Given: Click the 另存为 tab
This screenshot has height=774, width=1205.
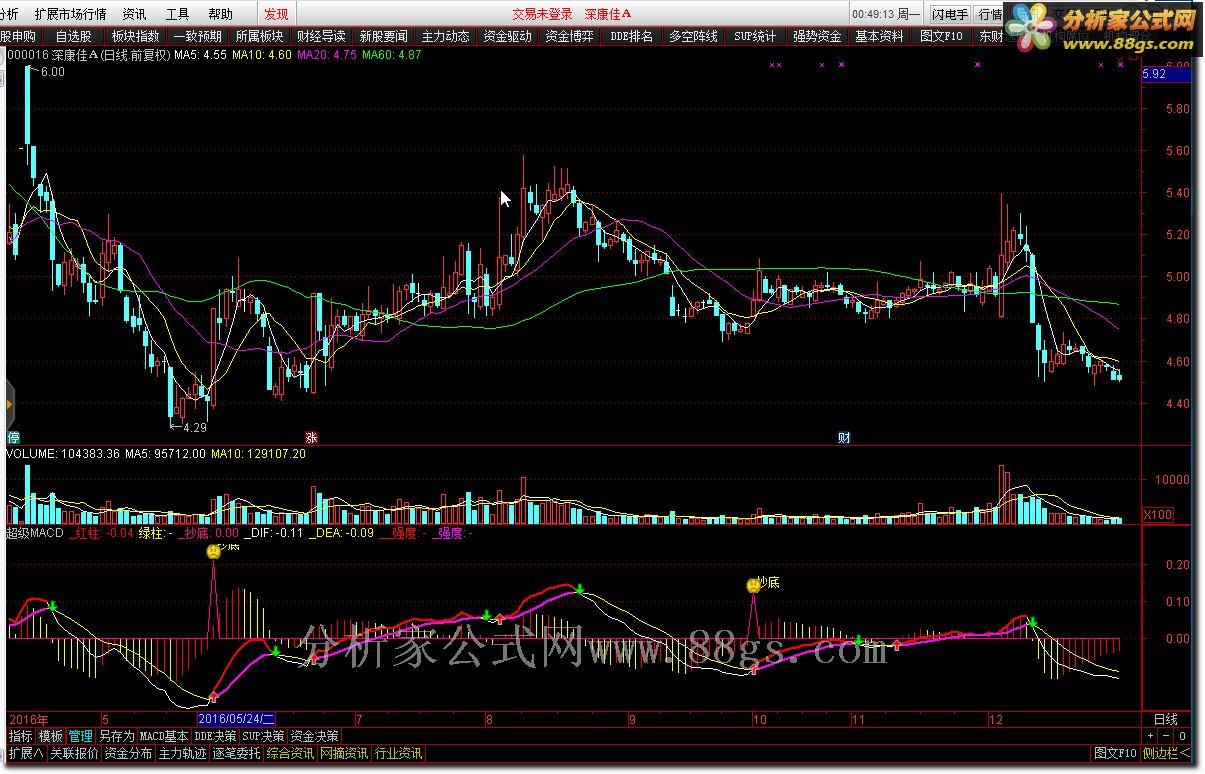Looking at the screenshot, I should coord(116,736).
